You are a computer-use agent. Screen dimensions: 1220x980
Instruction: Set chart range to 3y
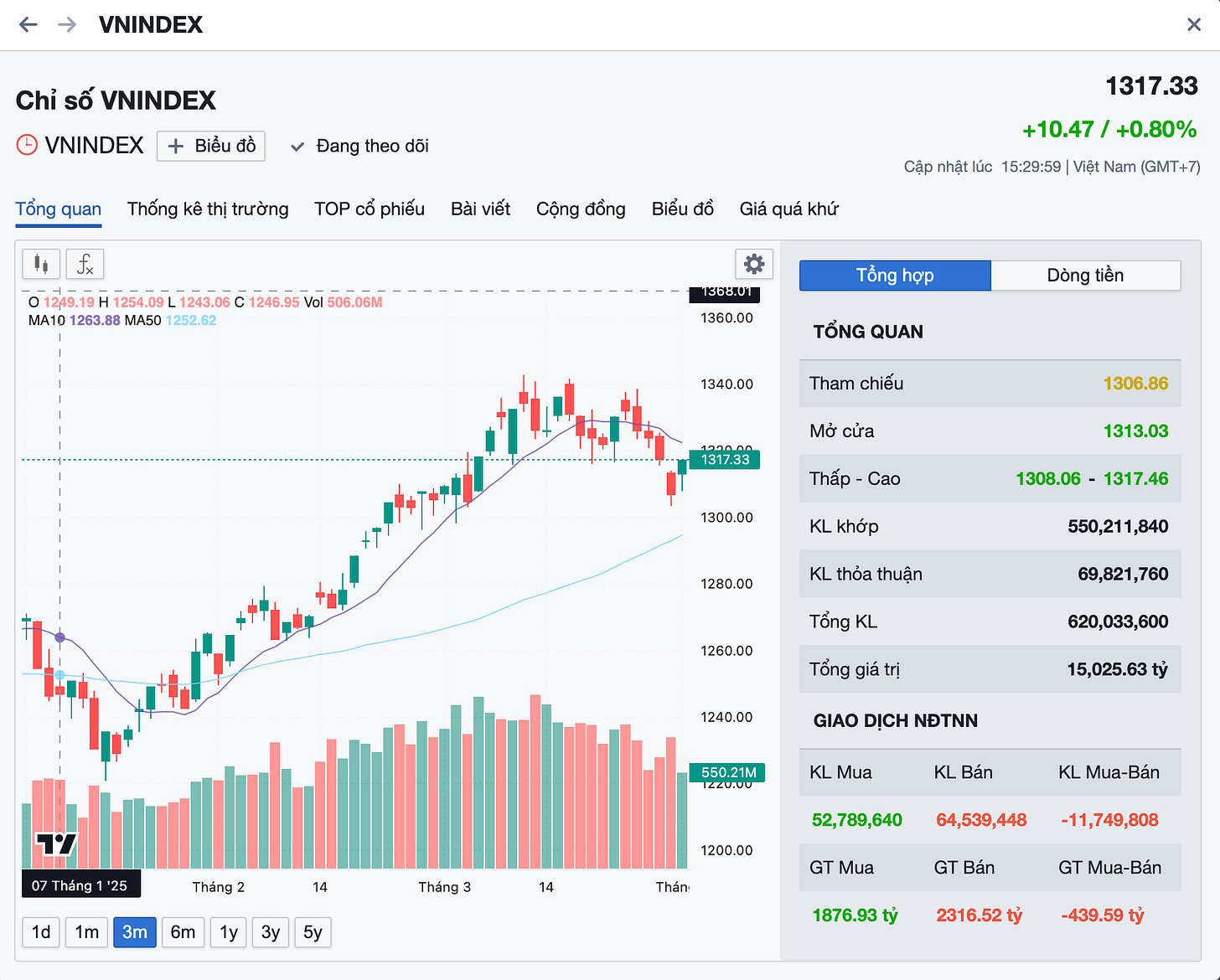pos(271,932)
